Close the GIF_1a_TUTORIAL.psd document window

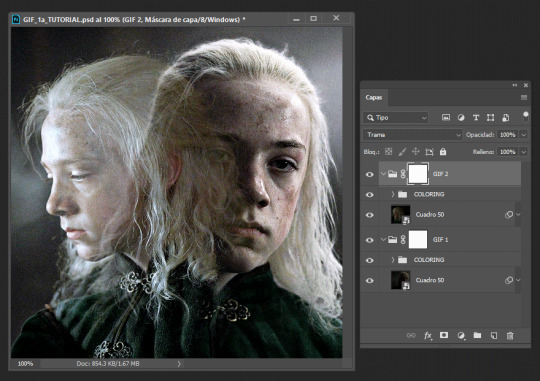(336, 18)
